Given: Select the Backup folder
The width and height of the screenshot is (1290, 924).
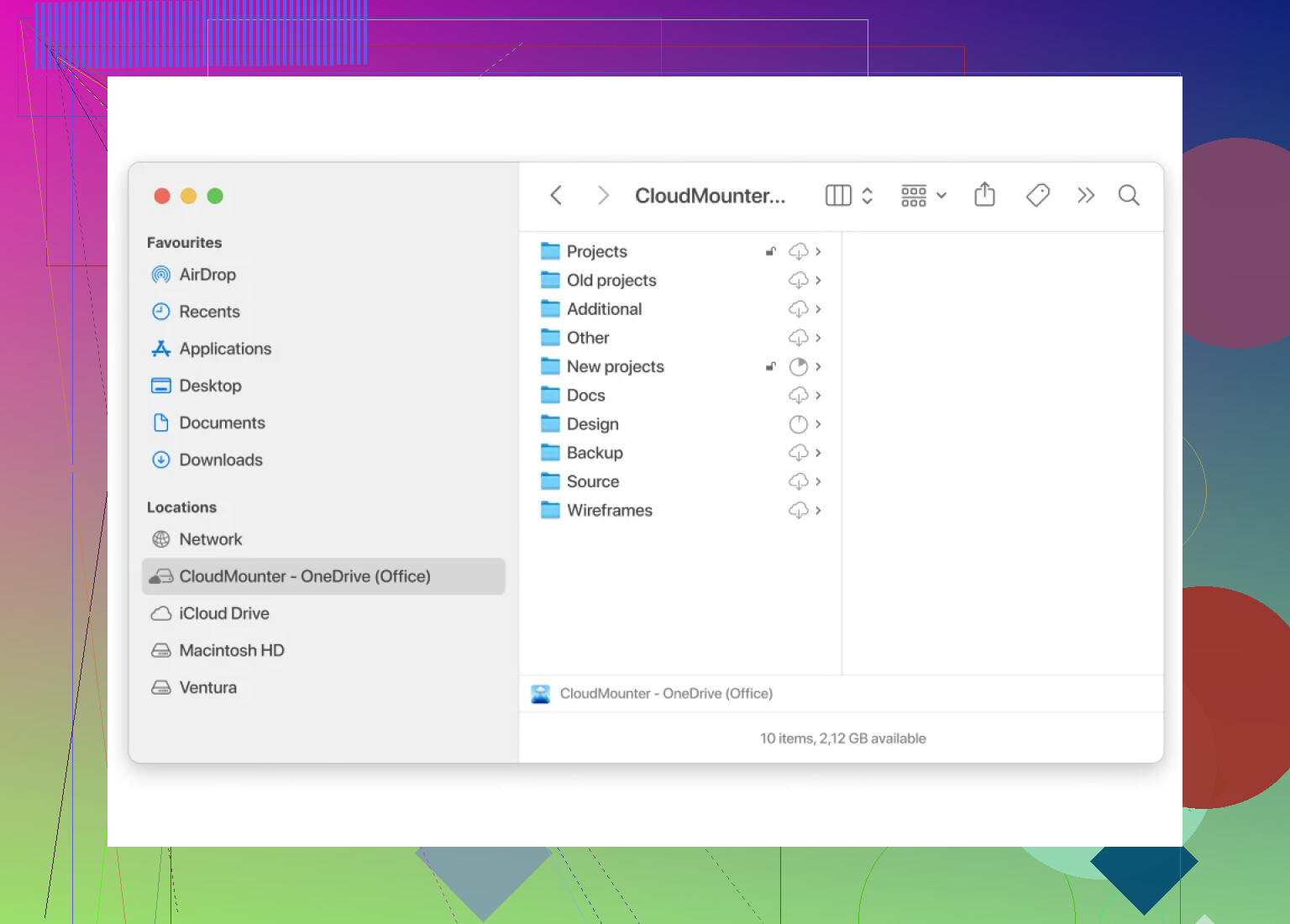Looking at the screenshot, I should (x=680, y=453).
